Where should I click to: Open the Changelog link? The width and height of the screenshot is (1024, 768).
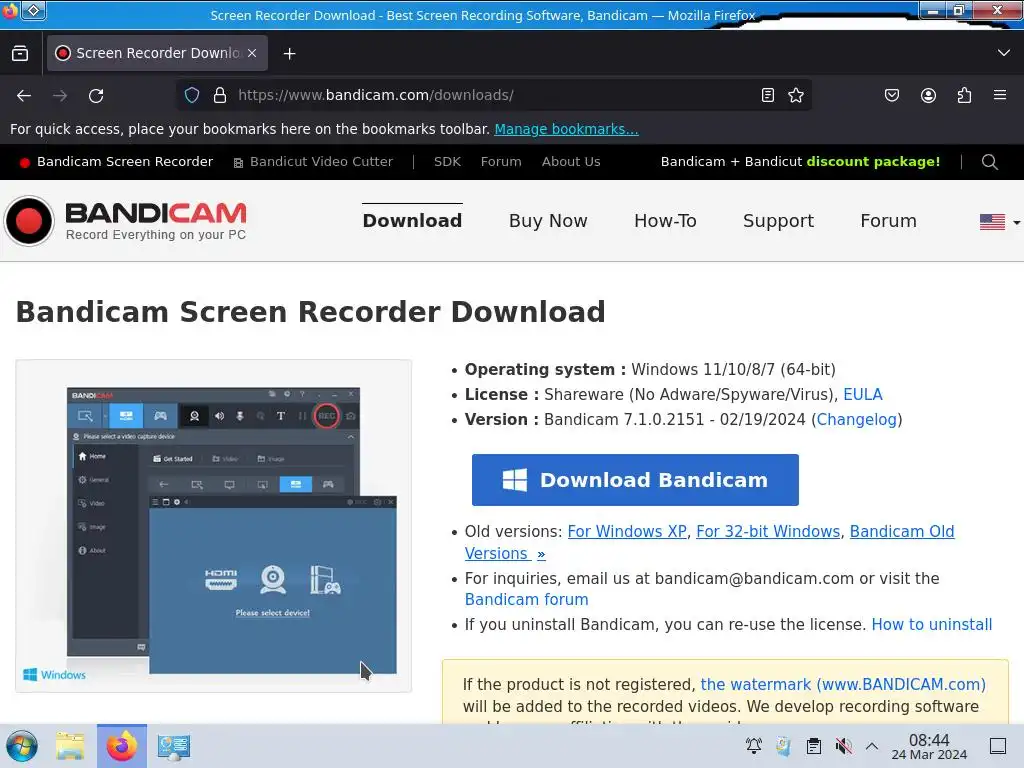click(856, 419)
